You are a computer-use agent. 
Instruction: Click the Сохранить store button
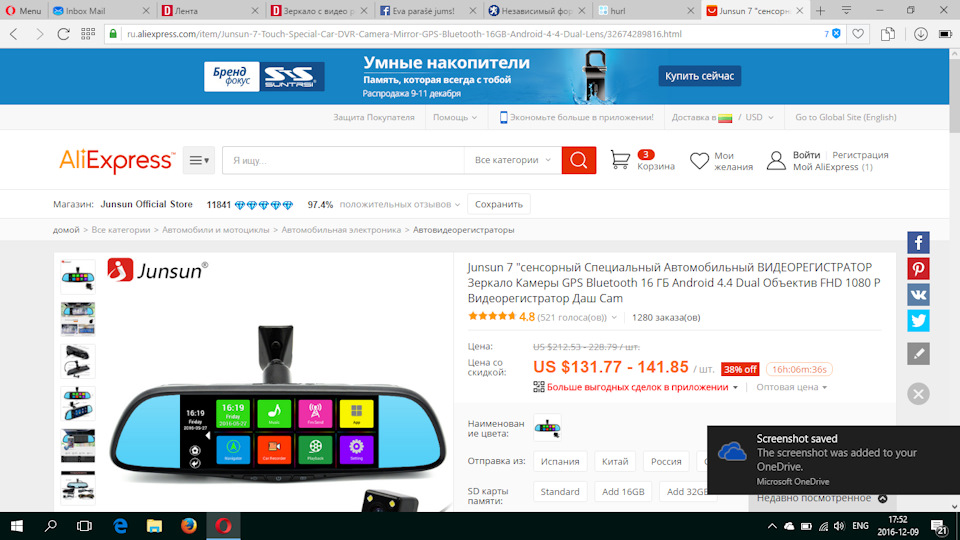pos(499,204)
